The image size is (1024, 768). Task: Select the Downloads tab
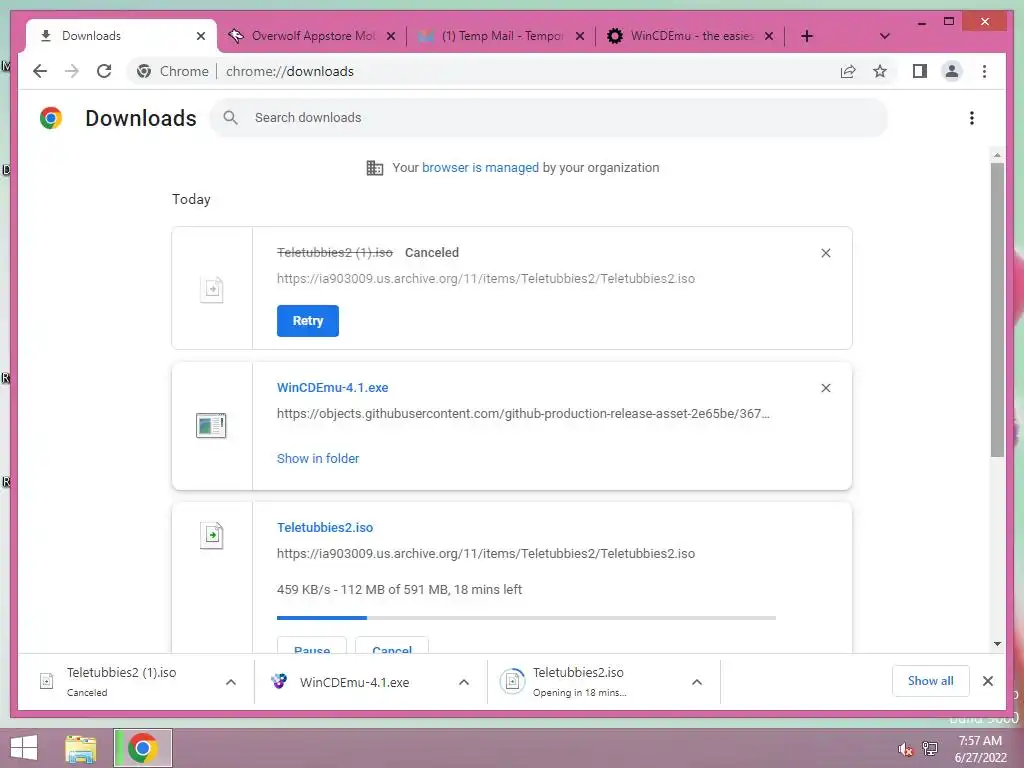[x=121, y=36]
